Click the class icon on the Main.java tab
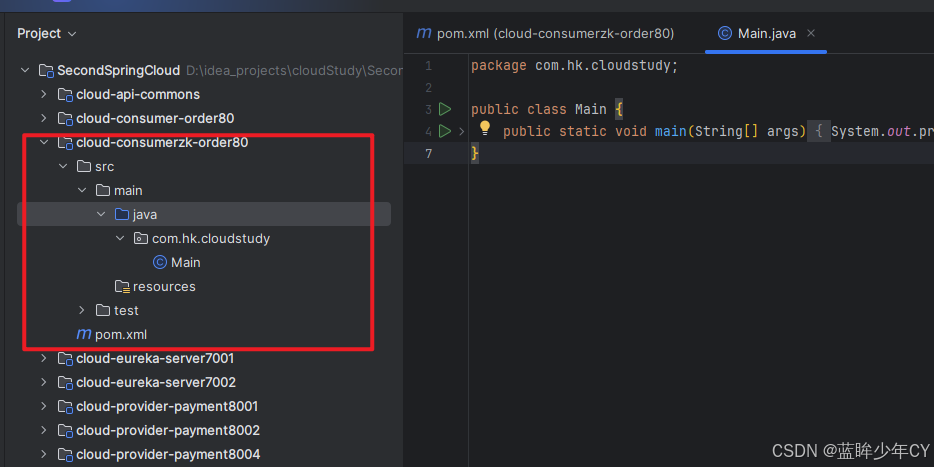 724,33
